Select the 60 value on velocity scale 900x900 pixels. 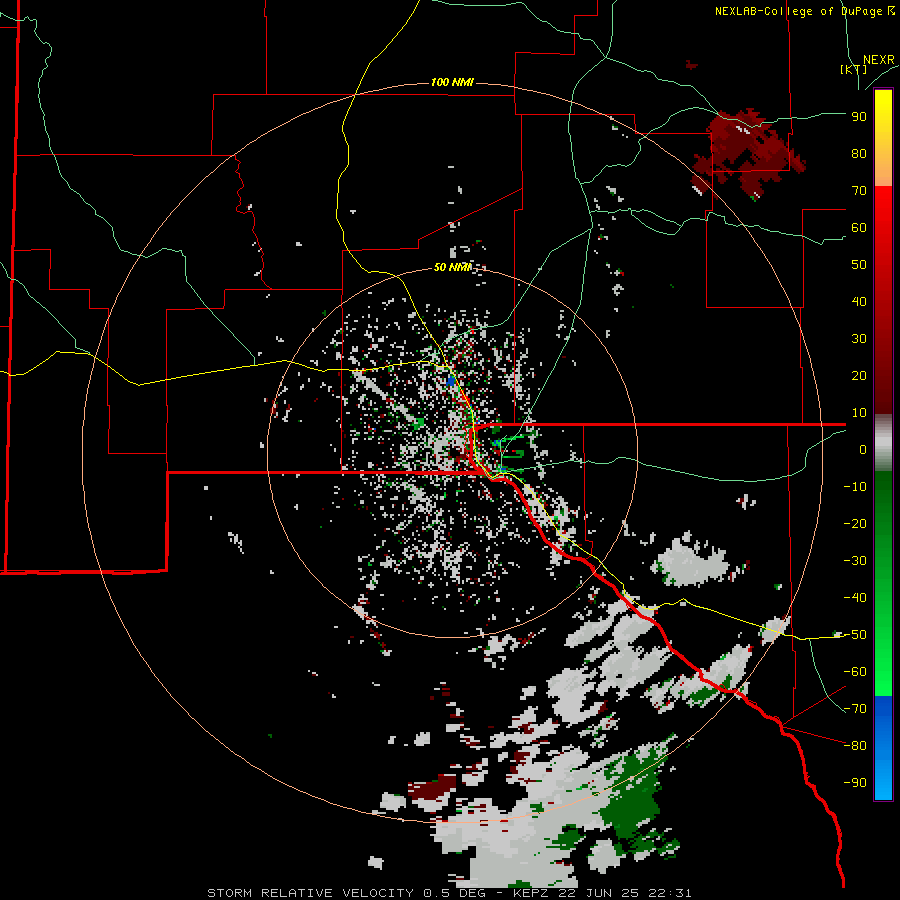point(859,227)
